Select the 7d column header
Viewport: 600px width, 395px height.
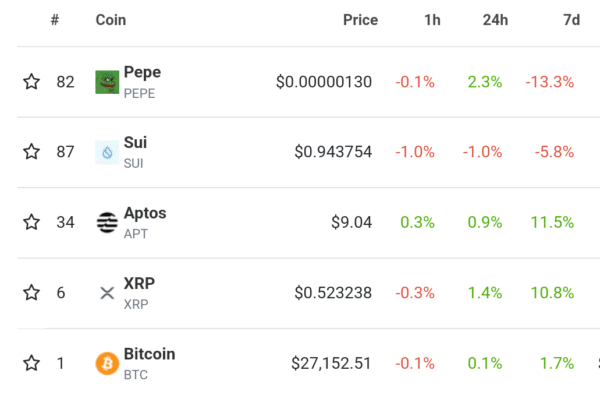(x=572, y=20)
